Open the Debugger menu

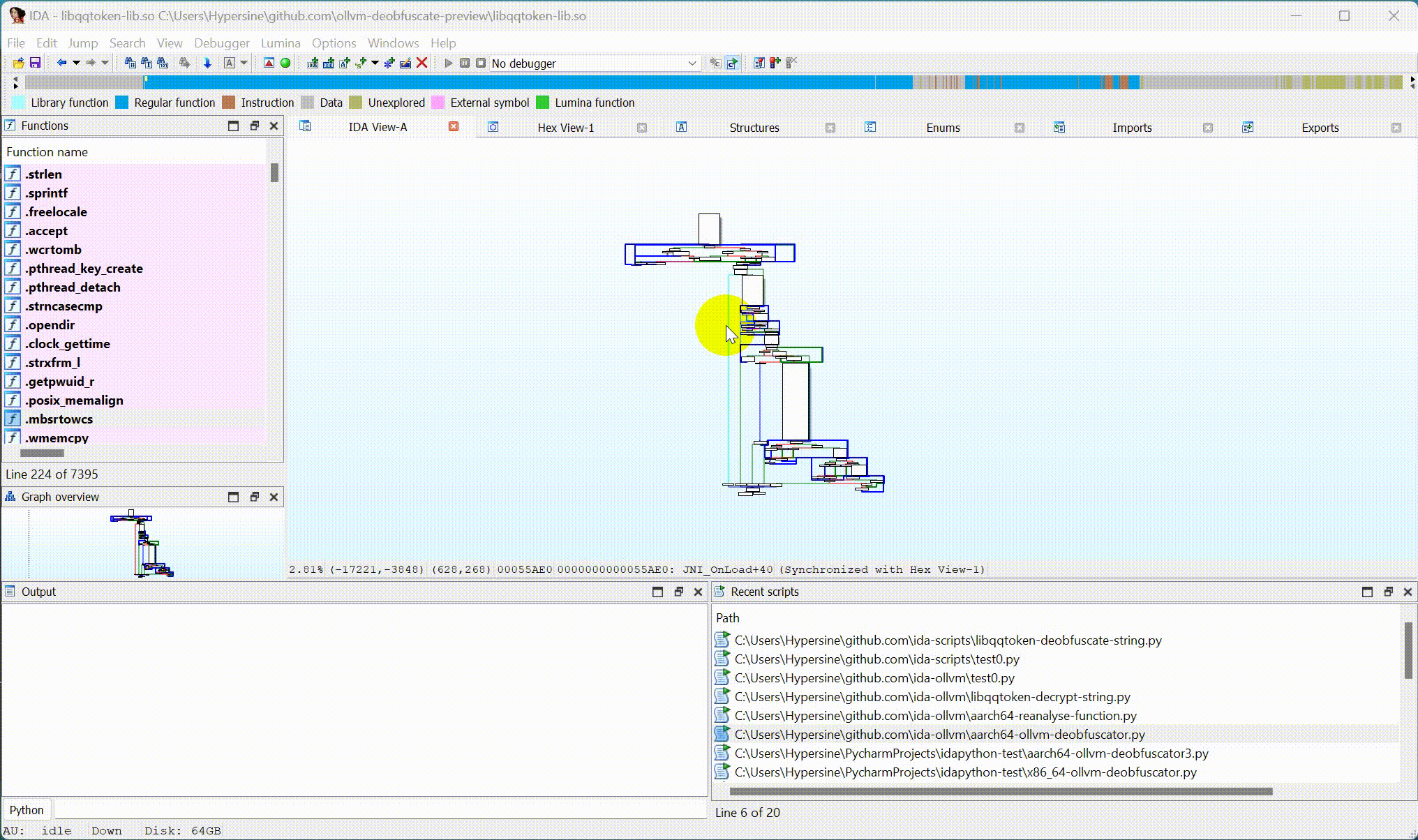tap(221, 43)
